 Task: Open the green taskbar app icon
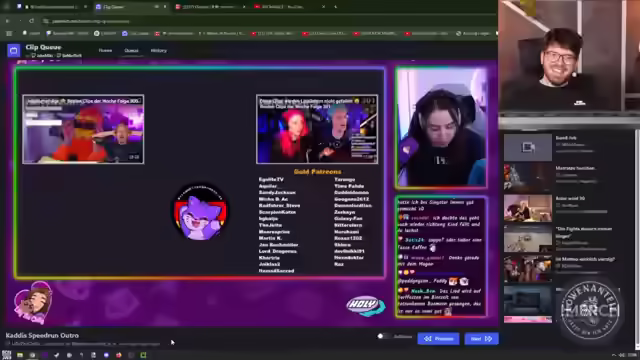point(143,355)
